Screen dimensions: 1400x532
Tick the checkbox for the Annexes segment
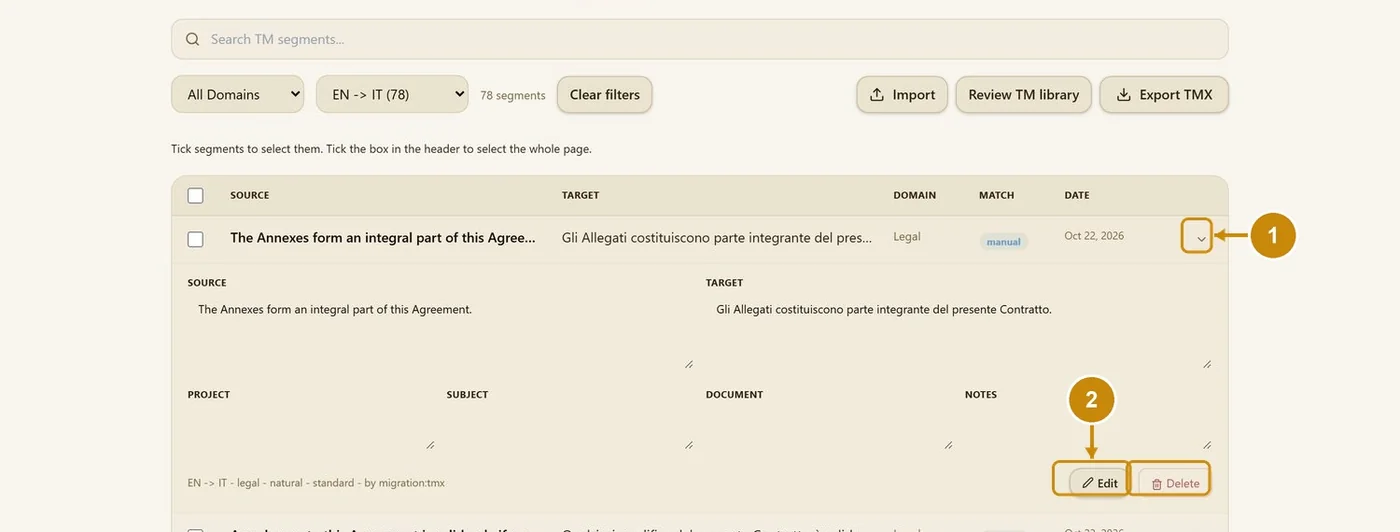click(195, 239)
